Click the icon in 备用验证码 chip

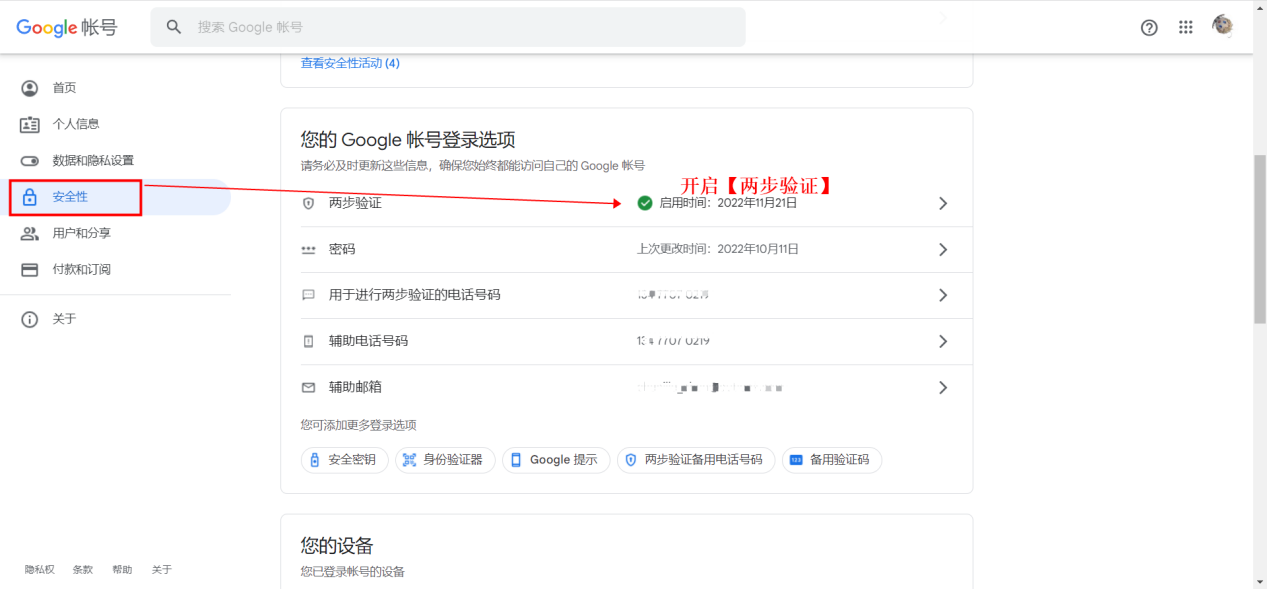click(x=796, y=460)
